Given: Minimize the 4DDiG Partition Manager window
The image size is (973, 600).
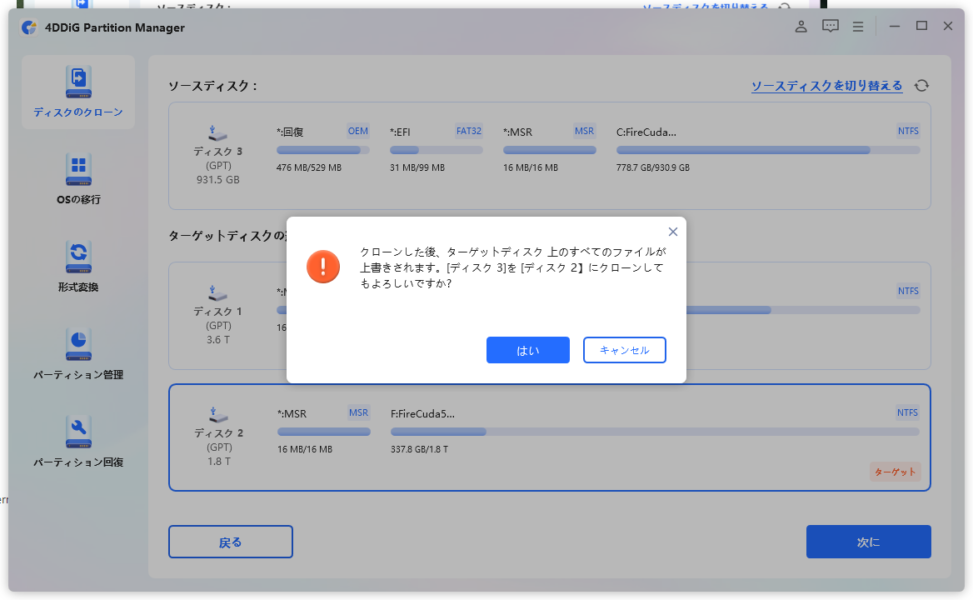Looking at the screenshot, I should point(894,27).
